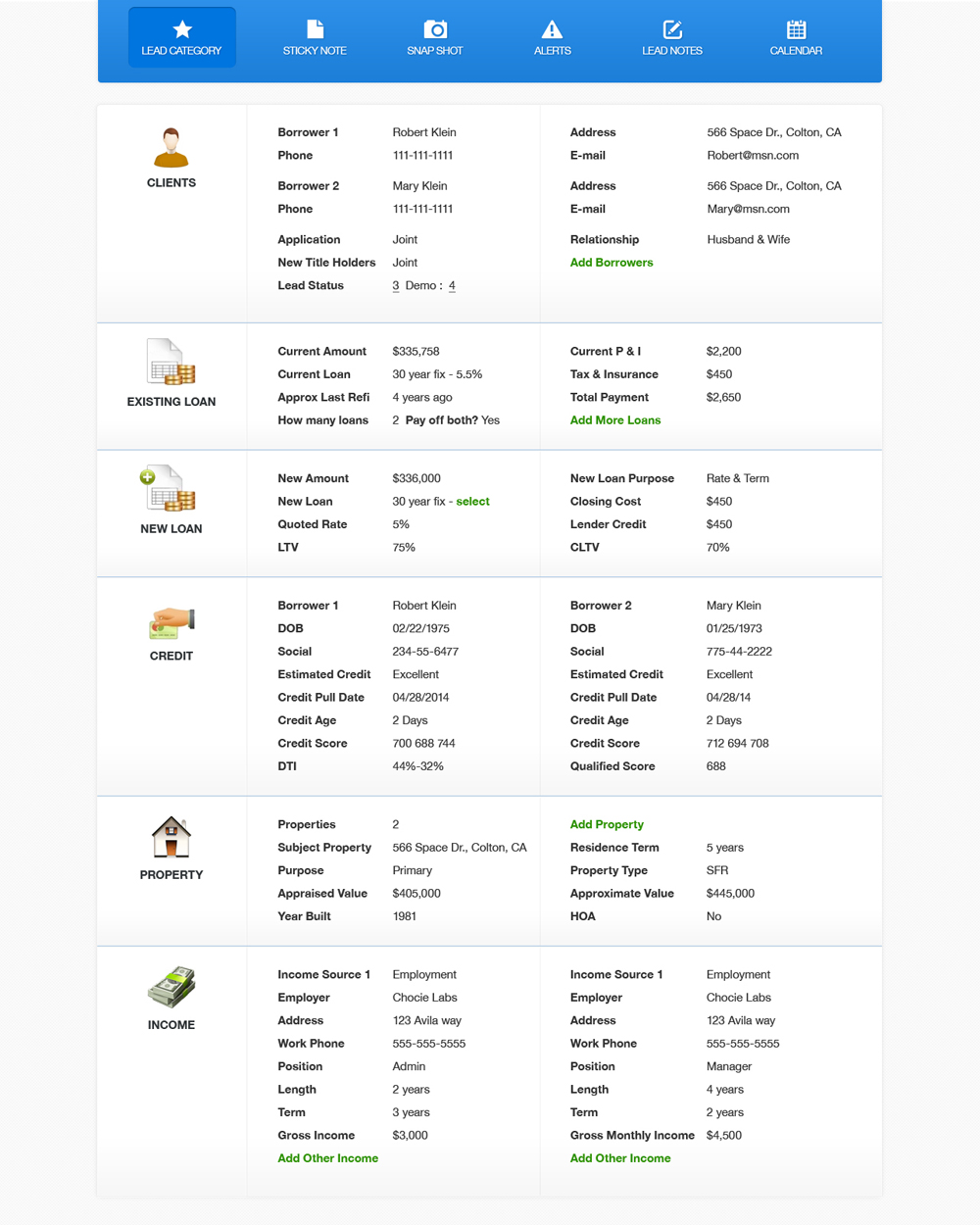
Task: Click Add Other Income under Gross Income
Action: (327, 1158)
